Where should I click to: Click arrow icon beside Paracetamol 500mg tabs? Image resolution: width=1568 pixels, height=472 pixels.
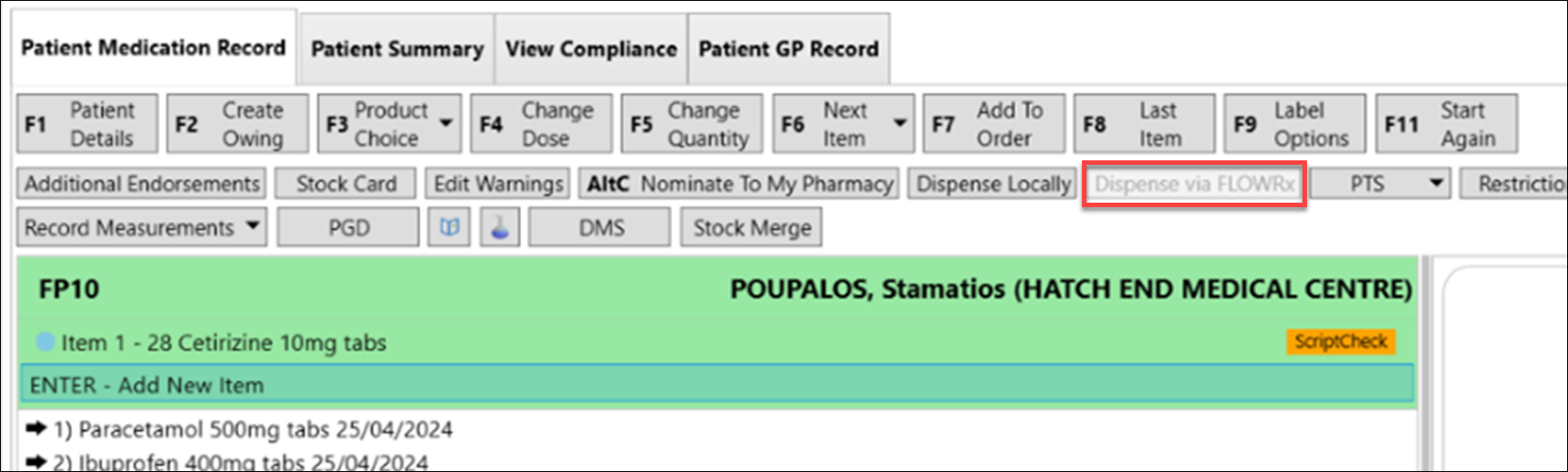pos(36,429)
